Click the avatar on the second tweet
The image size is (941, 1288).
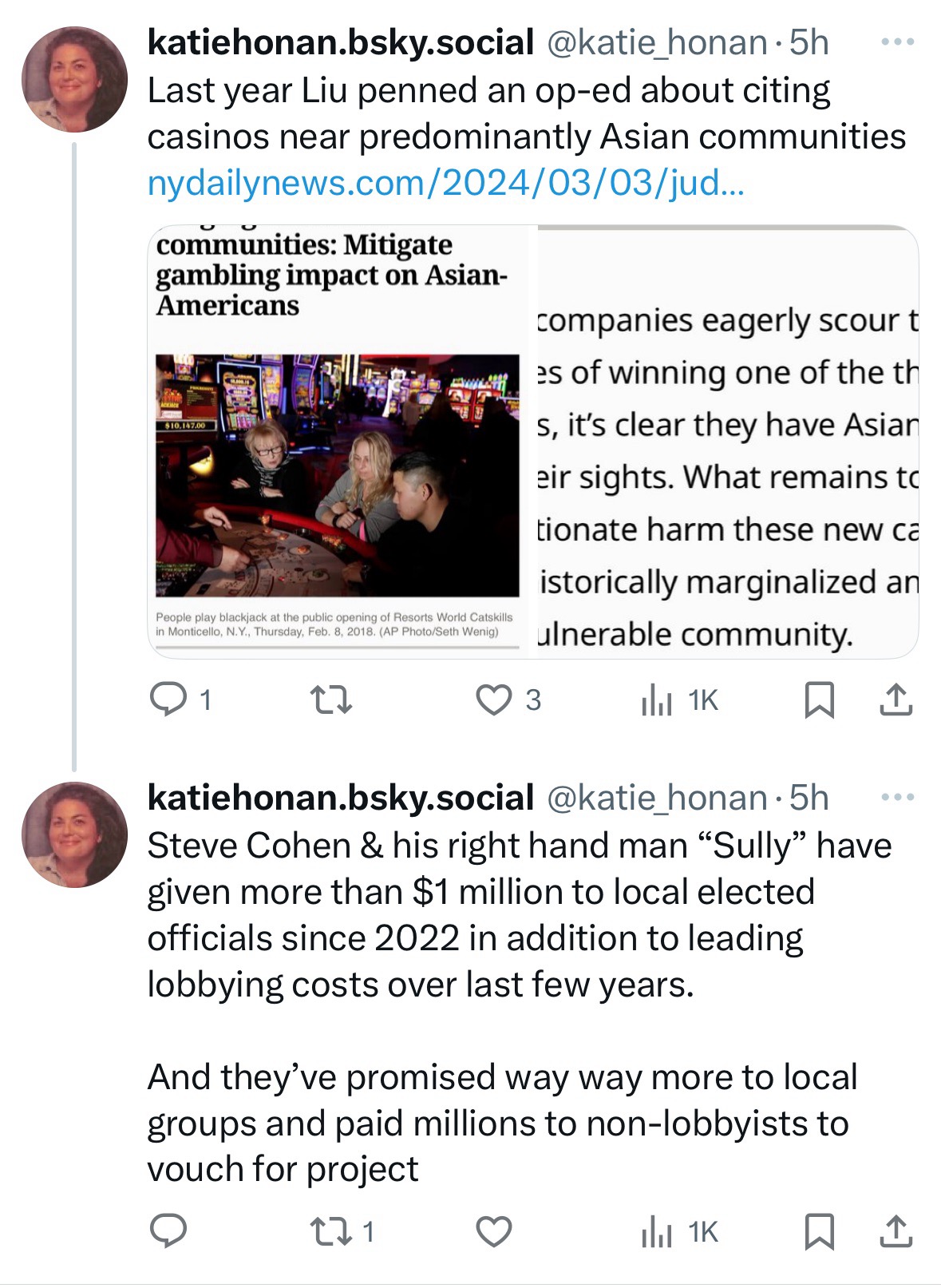click(74, 834)
